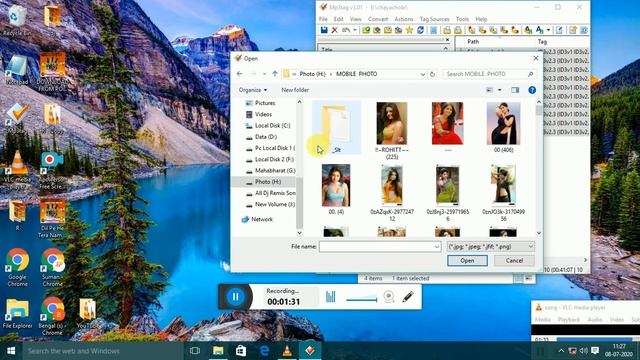The width and height of the screenshot is (640, 360).
Task: Open Help menu in Mp3tag
Action: 481,19
